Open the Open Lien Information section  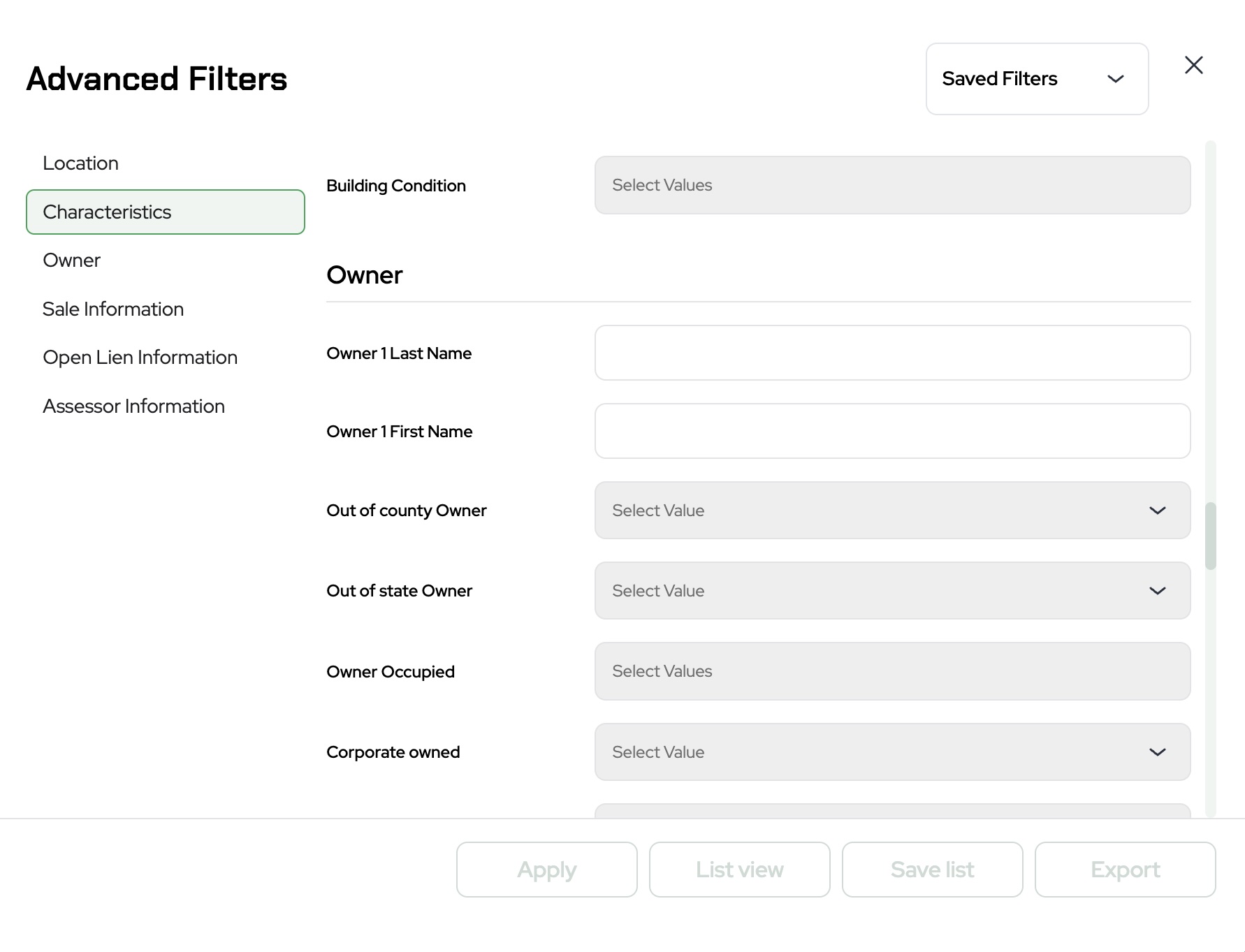click(x=140, y=358)
